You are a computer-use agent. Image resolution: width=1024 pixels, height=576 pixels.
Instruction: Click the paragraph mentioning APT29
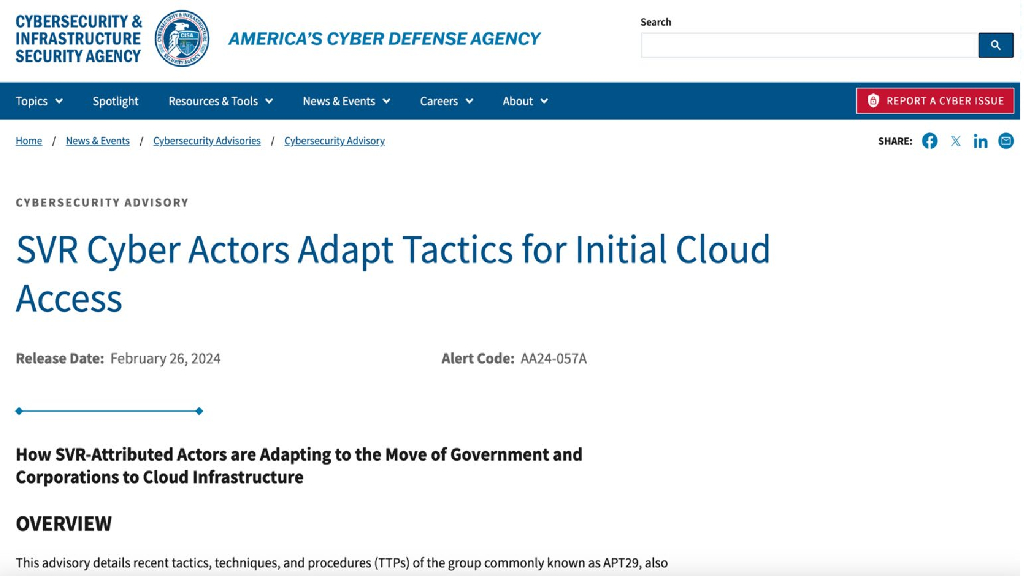click(342, 563)
